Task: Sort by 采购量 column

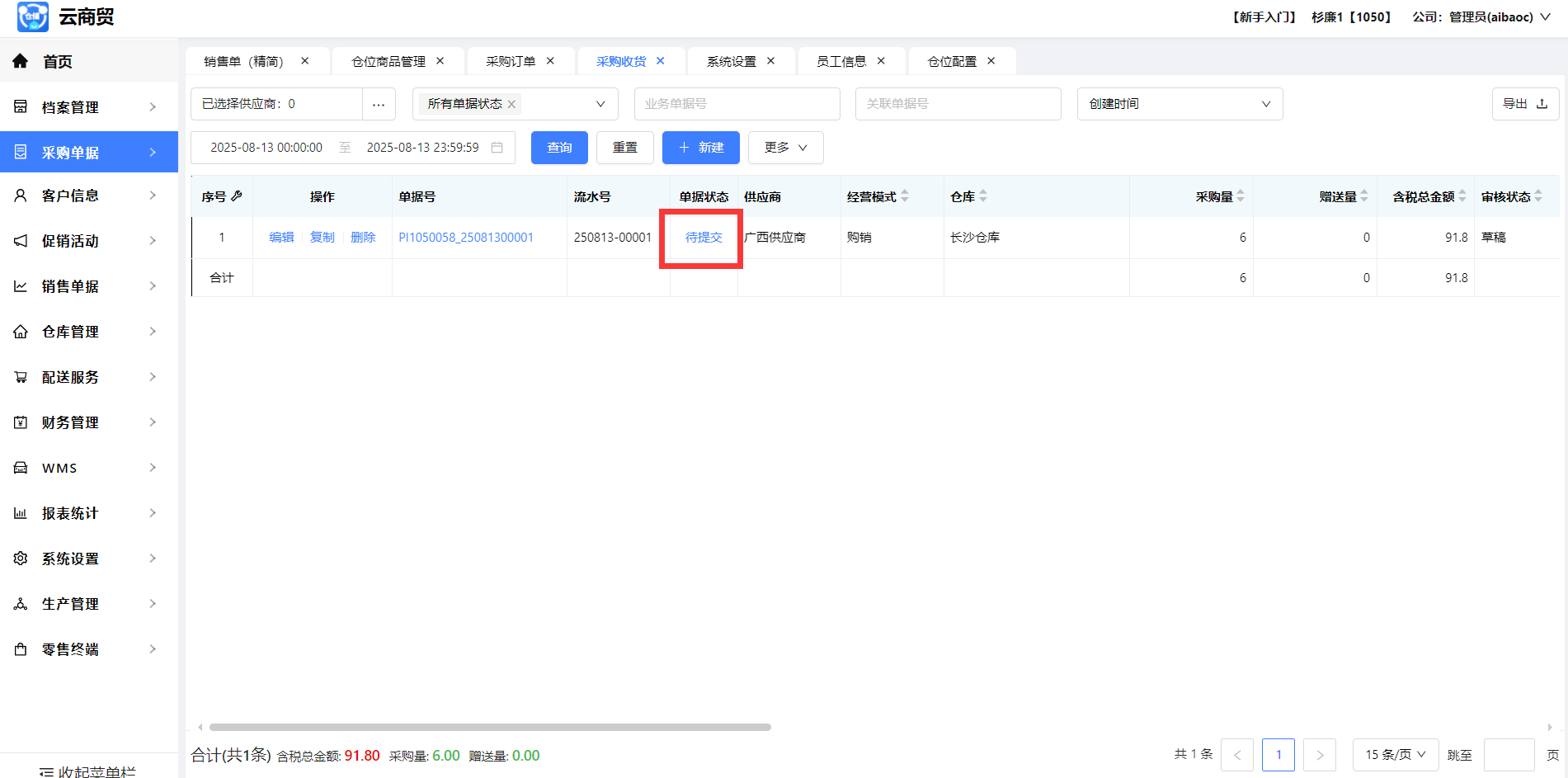Action: pos(1241,196)
